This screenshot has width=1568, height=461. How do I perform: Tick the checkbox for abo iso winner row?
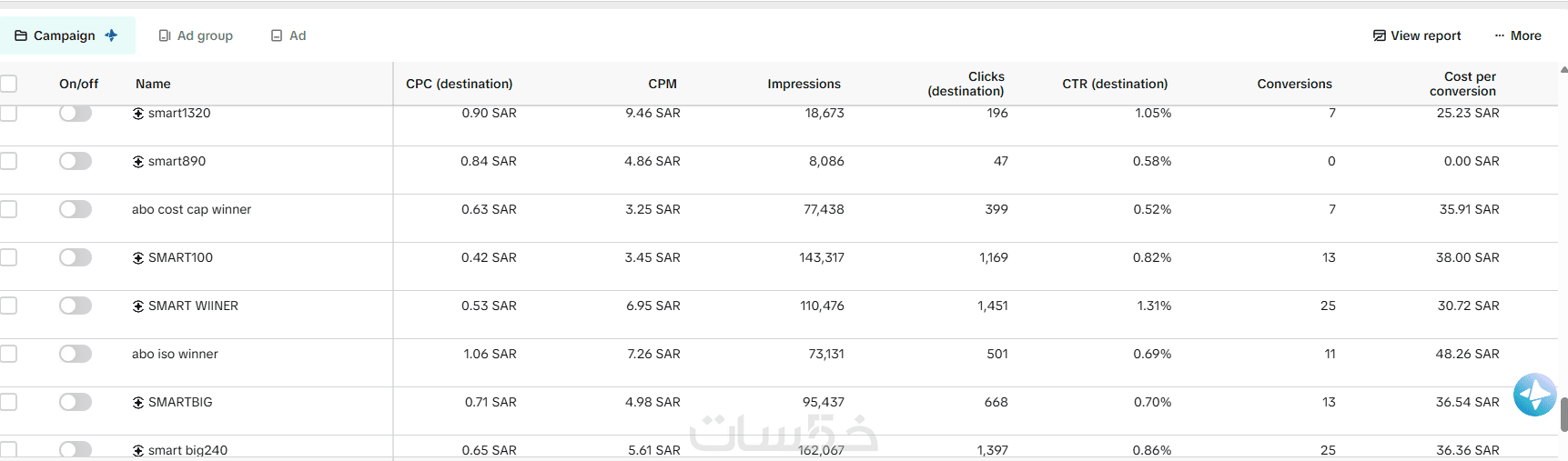pyautogui.click(x=8, y=354)
